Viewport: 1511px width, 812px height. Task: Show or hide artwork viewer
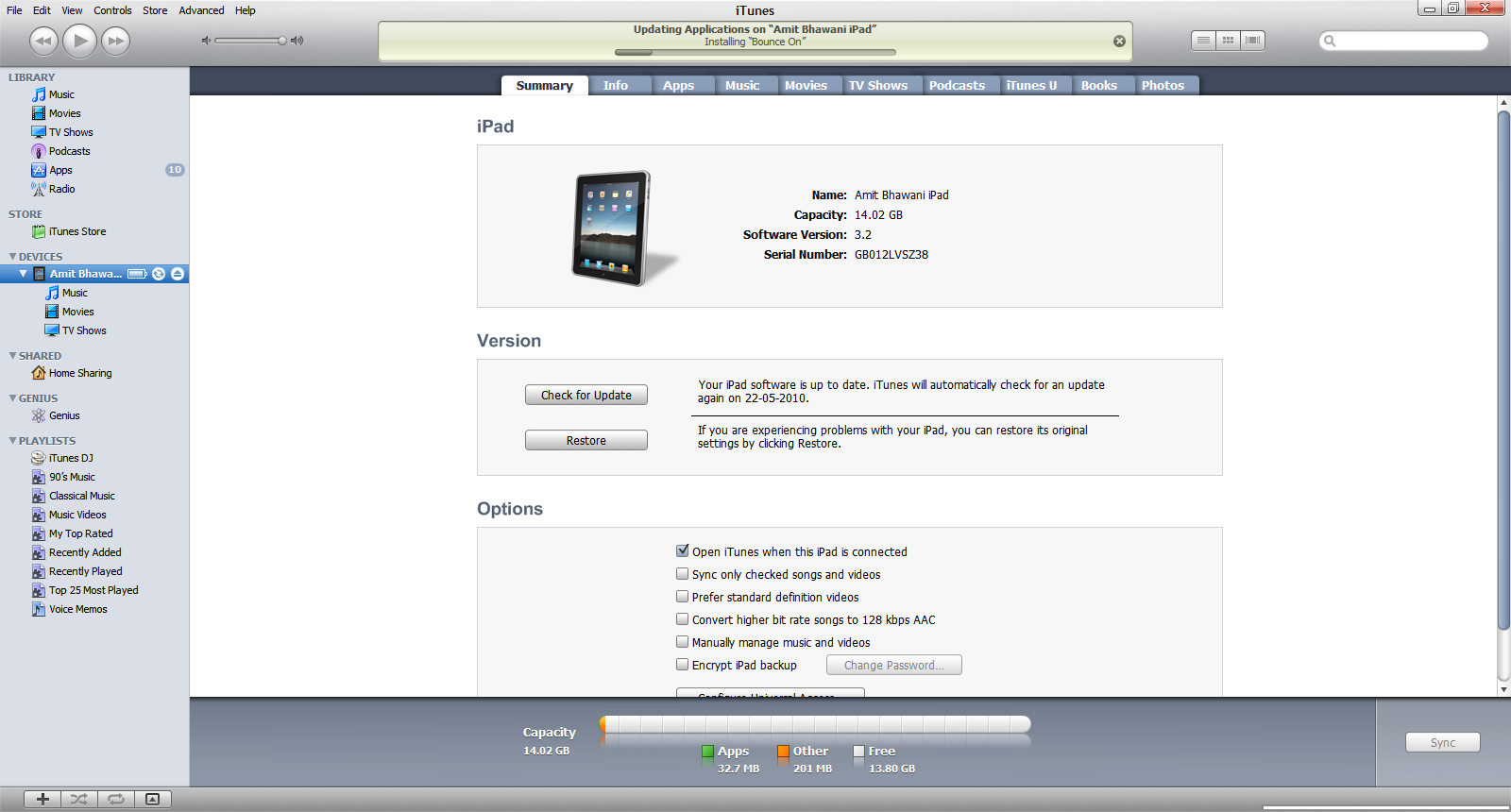pos(153,799)
